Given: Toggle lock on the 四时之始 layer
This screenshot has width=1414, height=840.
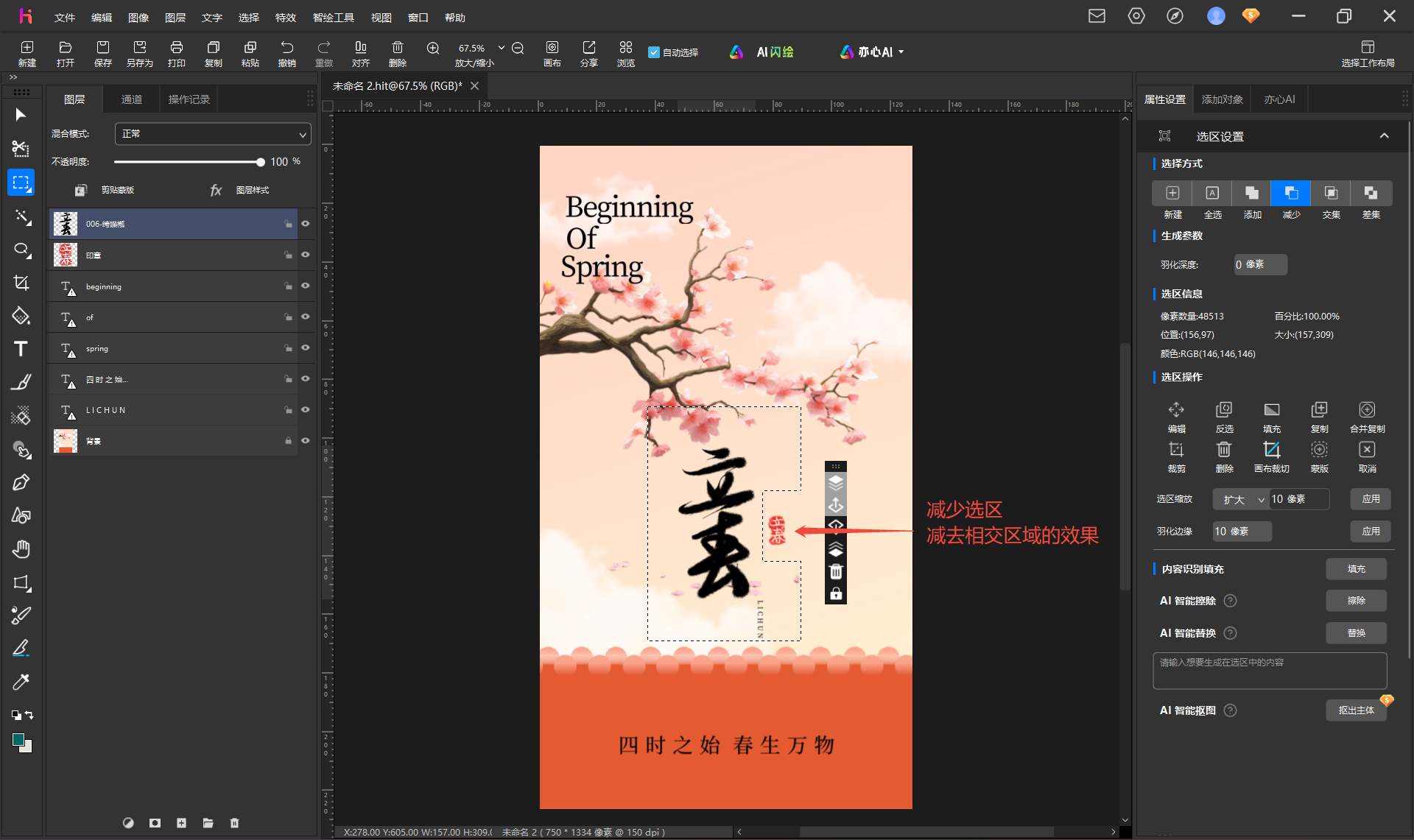Looking at the screenshot, I should (288, 379).
